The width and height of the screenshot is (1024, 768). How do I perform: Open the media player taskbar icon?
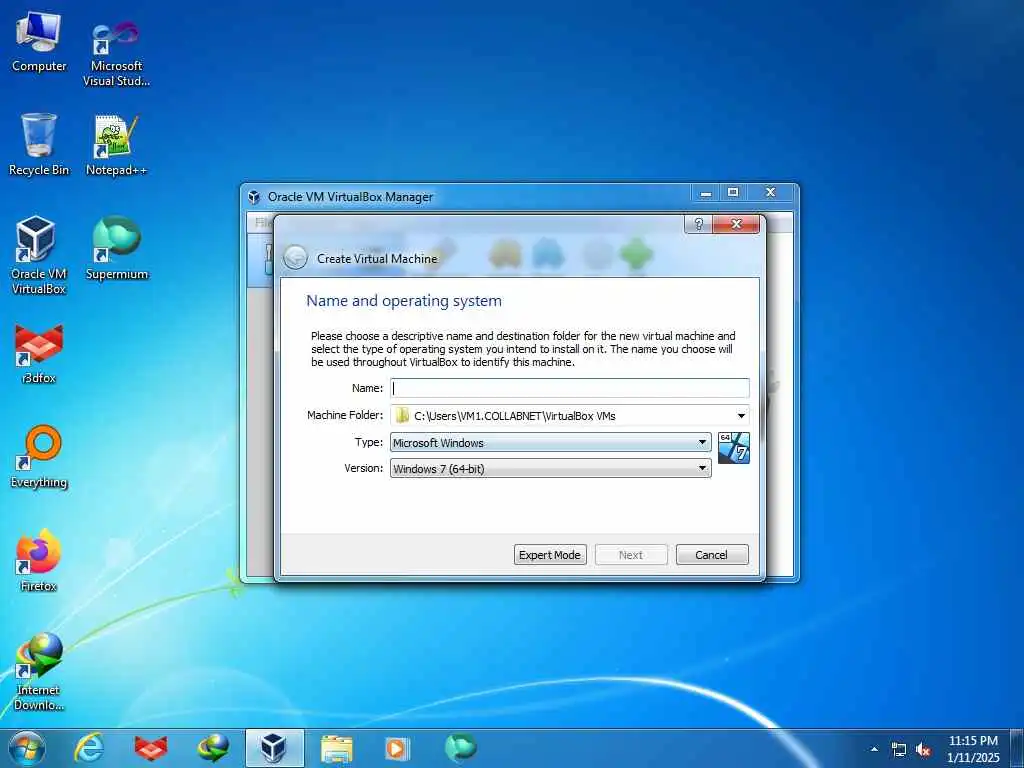coord(398,748)
